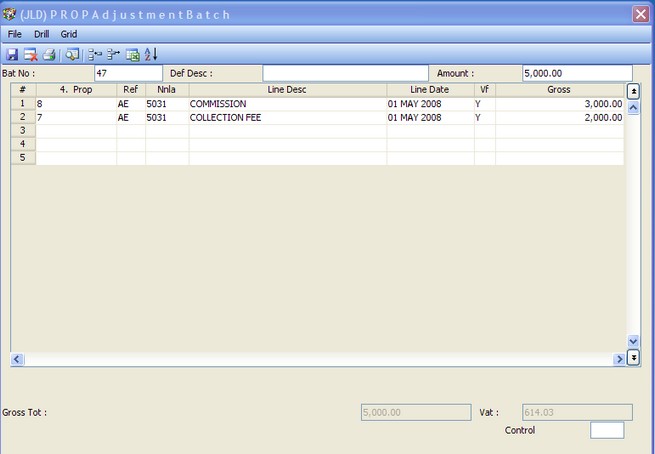This screenshot has height=454, width=655.
Task: Click the delete icon with red X
Action: point(30,54)
